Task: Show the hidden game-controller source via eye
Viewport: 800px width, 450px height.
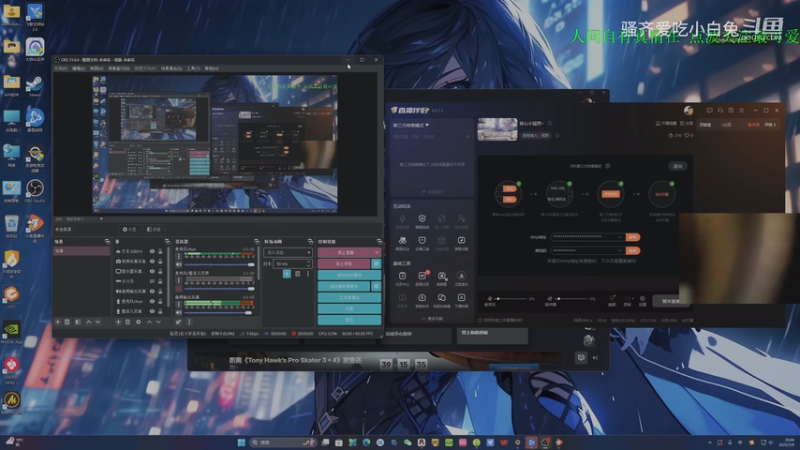Action: click(152, 281)
